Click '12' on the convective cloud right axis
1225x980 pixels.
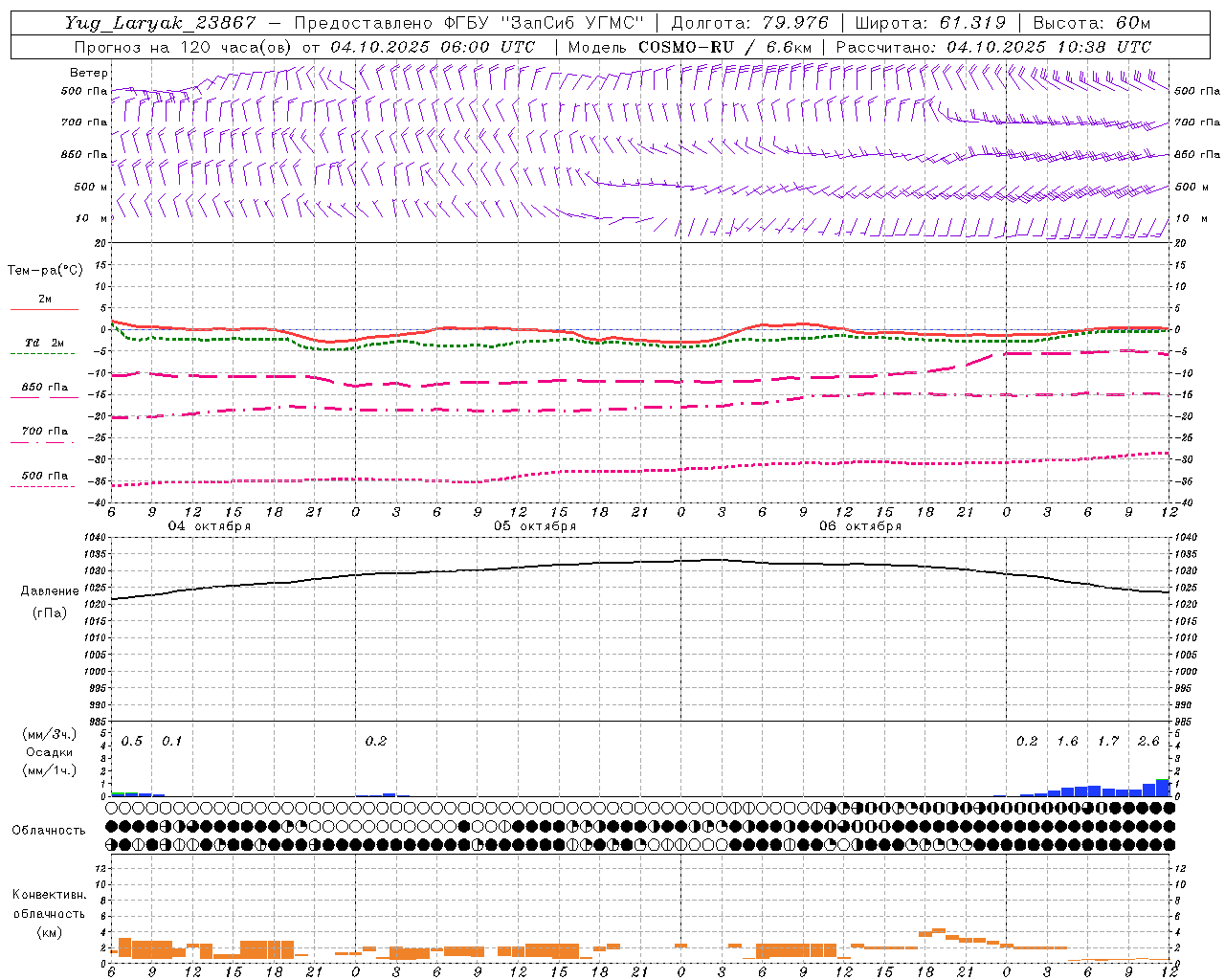1181,868
